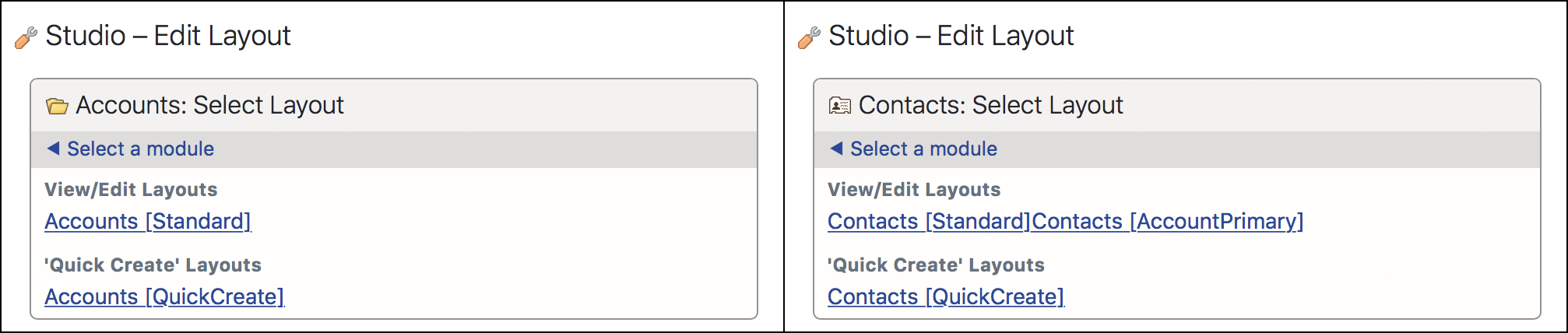Viewport: 1568px width, 333px height.
Task: Open the Contacts [QuickCreate] layout
Action: (x=946, y=297)
